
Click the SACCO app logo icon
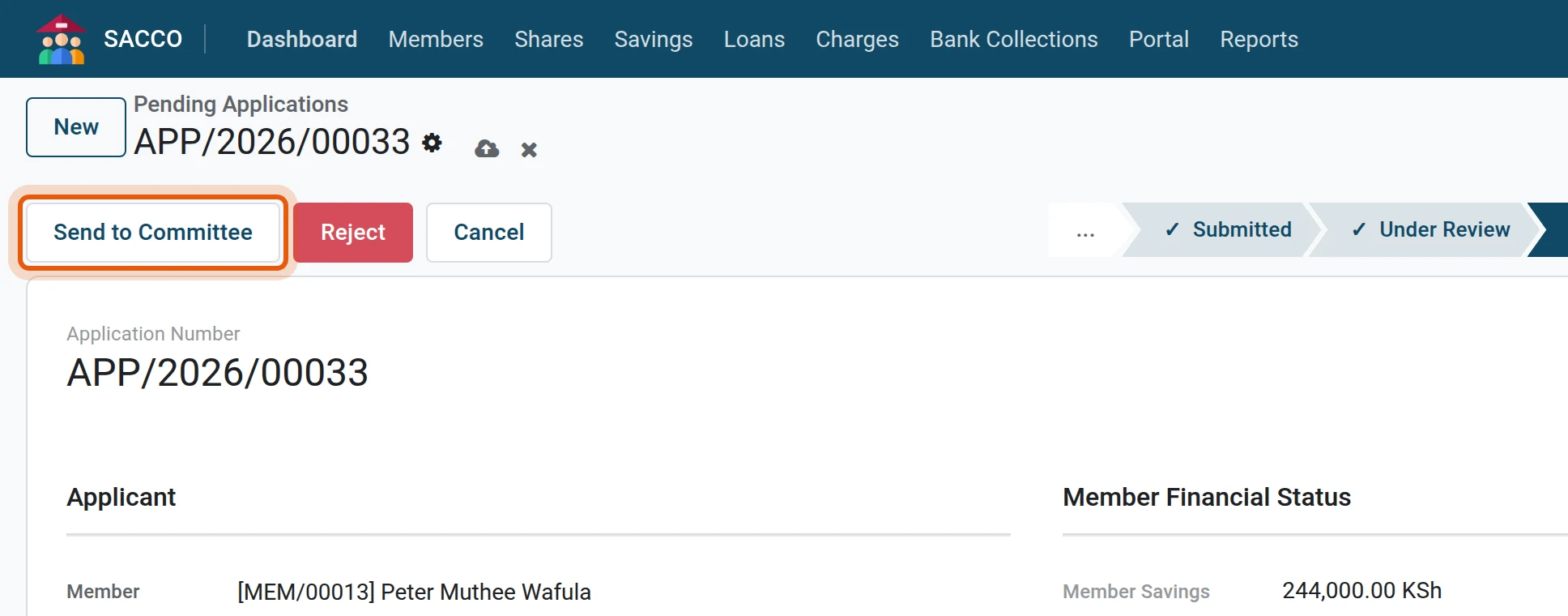click(x=61, y=39)
